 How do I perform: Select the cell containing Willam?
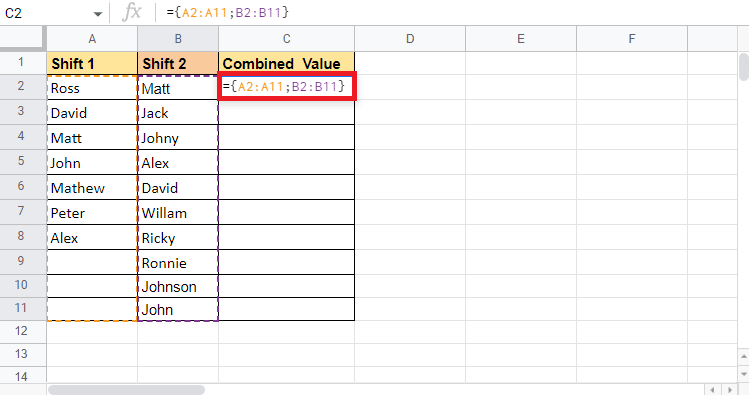coord(178,212)
